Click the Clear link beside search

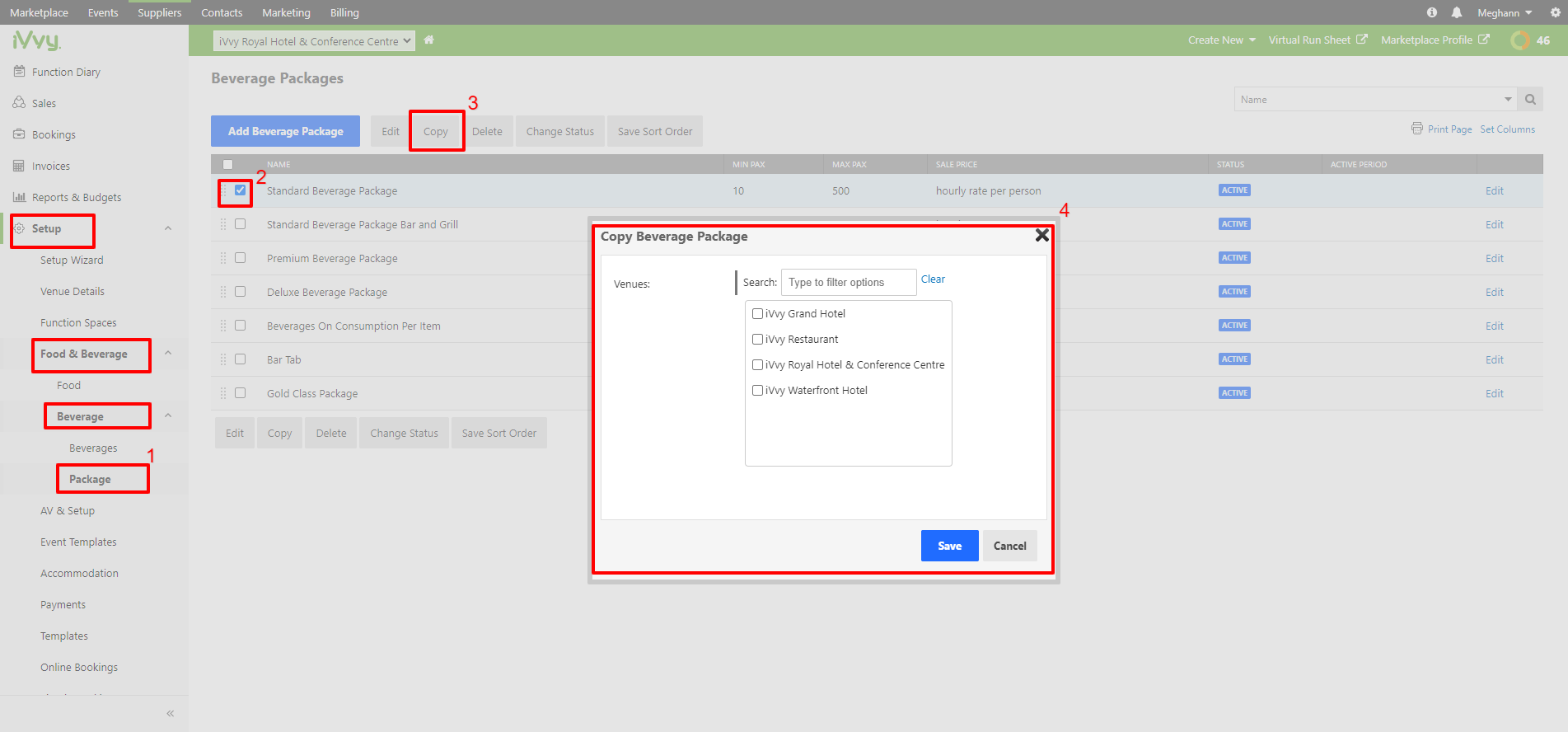coord(933,279)
